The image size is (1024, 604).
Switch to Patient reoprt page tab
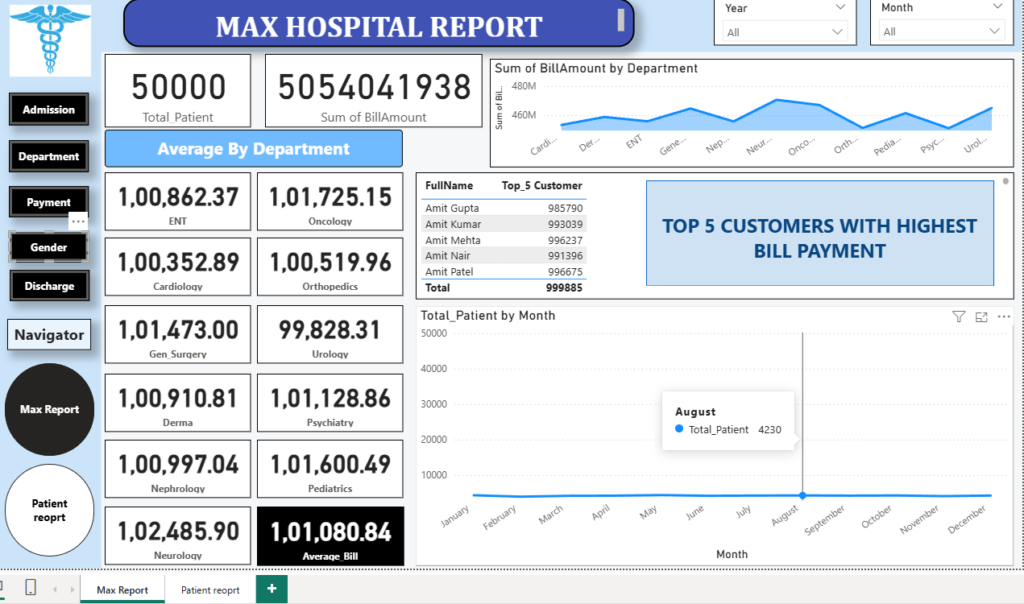pyautogui.click(x=210, y=590)
